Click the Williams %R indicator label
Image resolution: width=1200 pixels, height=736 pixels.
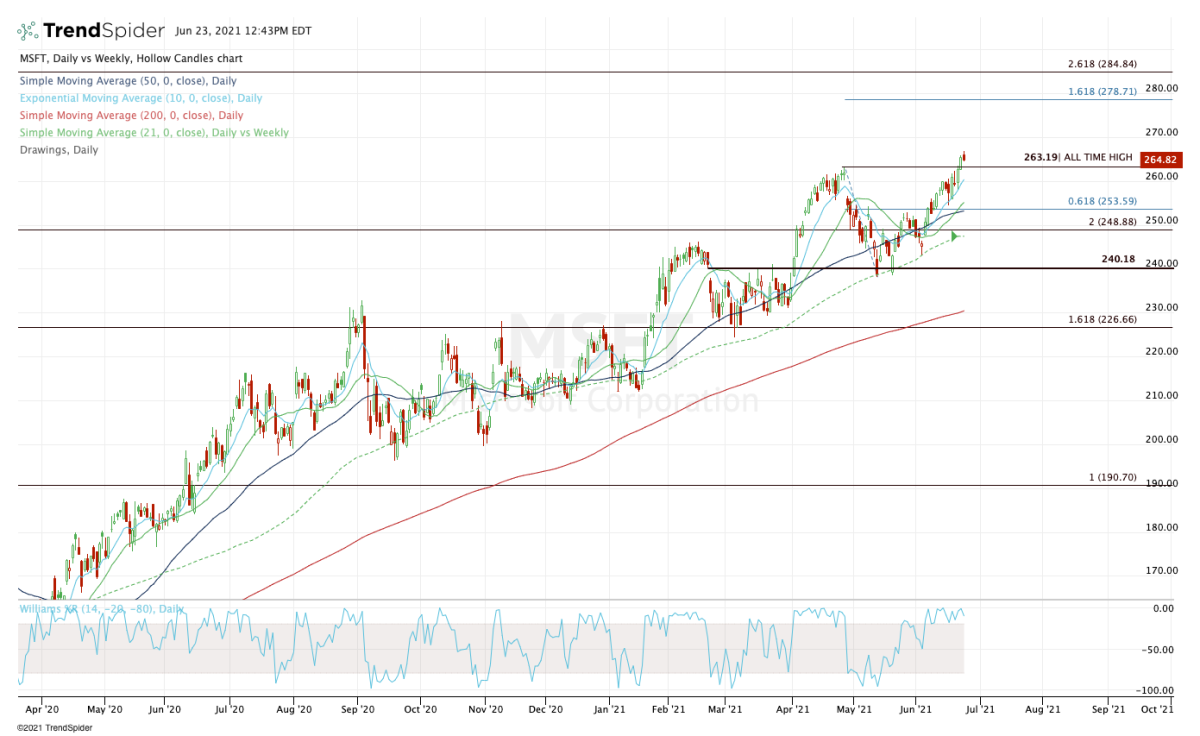coord(101,608)
